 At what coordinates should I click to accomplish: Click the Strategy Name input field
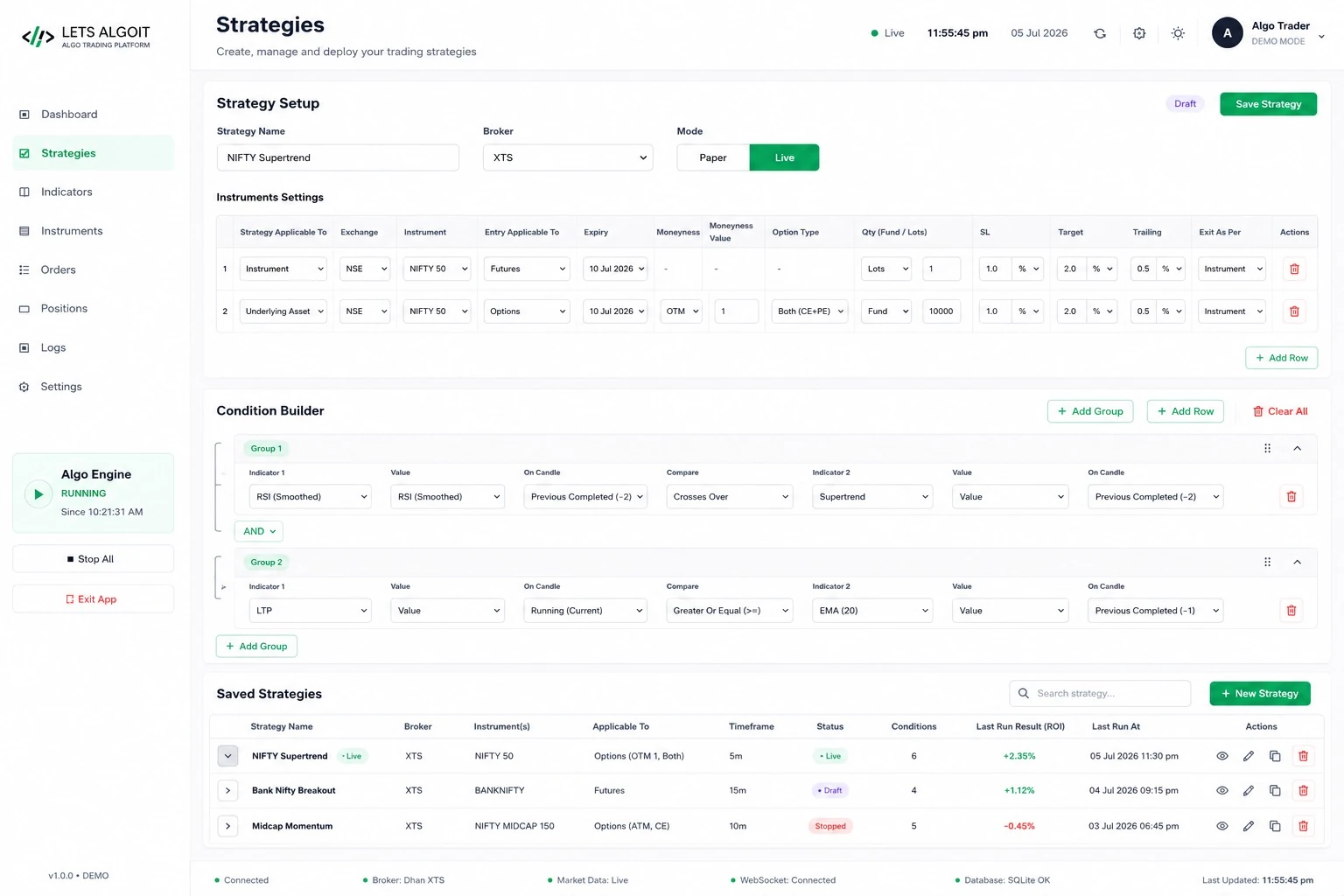(x=338, y=157)
